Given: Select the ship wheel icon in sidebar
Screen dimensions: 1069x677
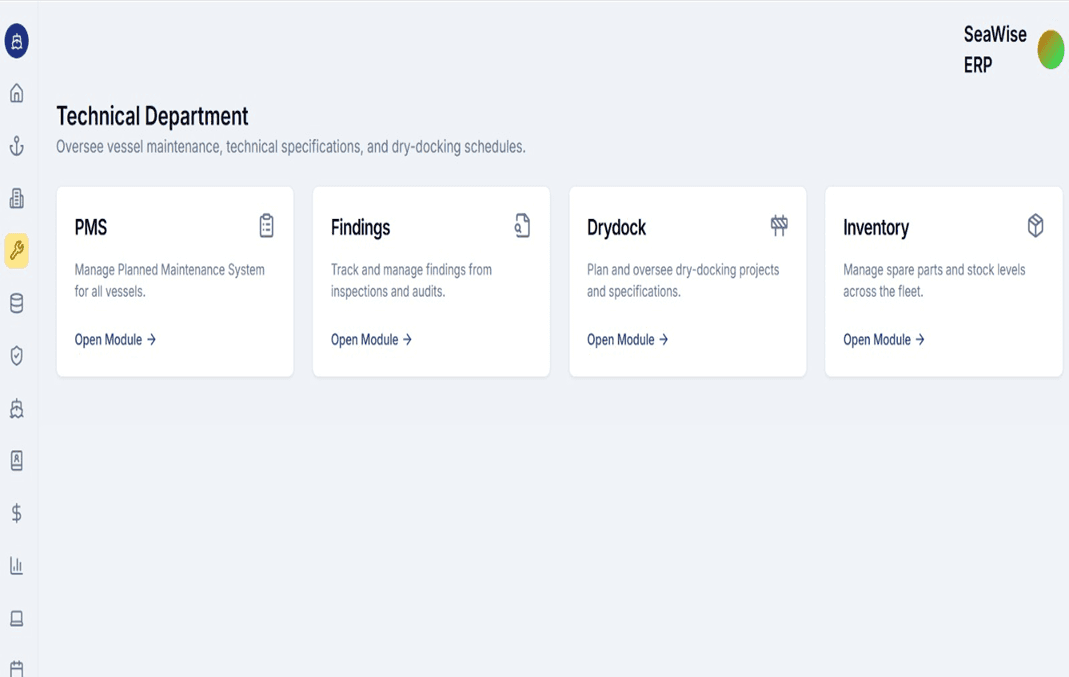Looking at the screenshot, I should (16, 409).
